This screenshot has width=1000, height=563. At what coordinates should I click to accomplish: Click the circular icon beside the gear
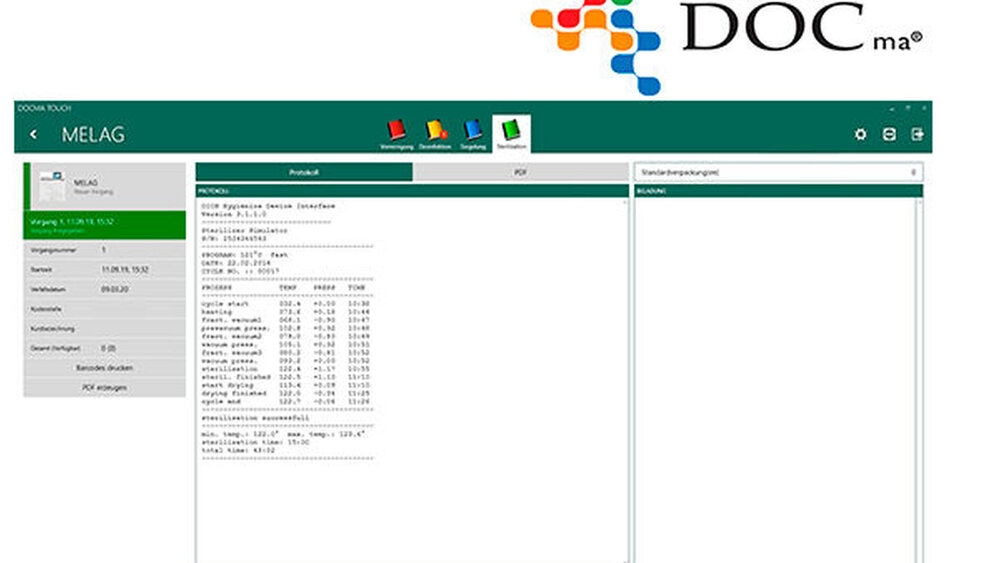[888, 134]
